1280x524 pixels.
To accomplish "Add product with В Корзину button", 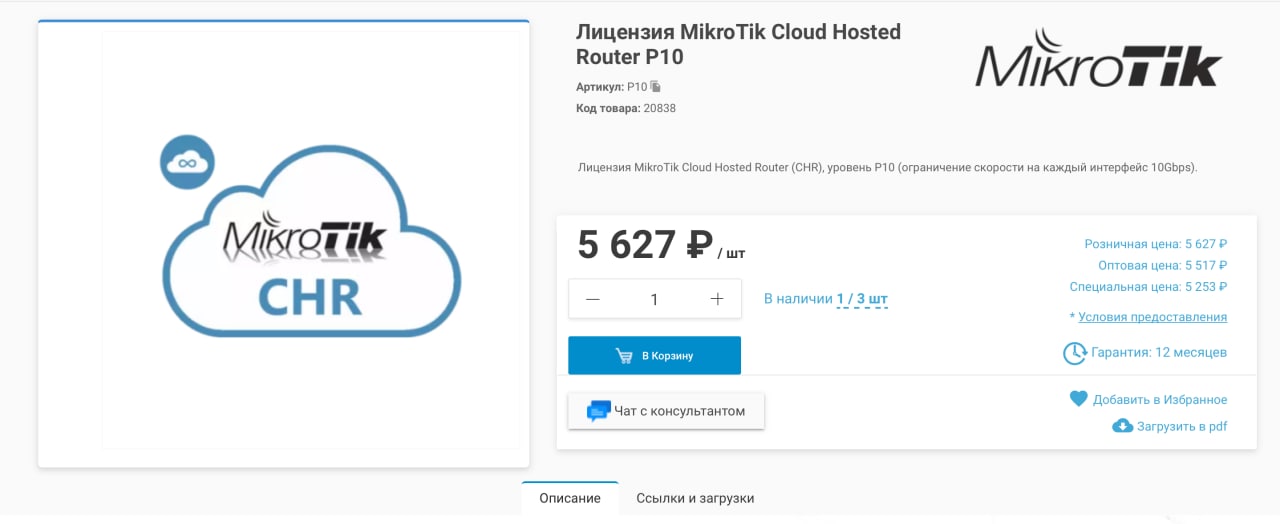I will 654,356.
